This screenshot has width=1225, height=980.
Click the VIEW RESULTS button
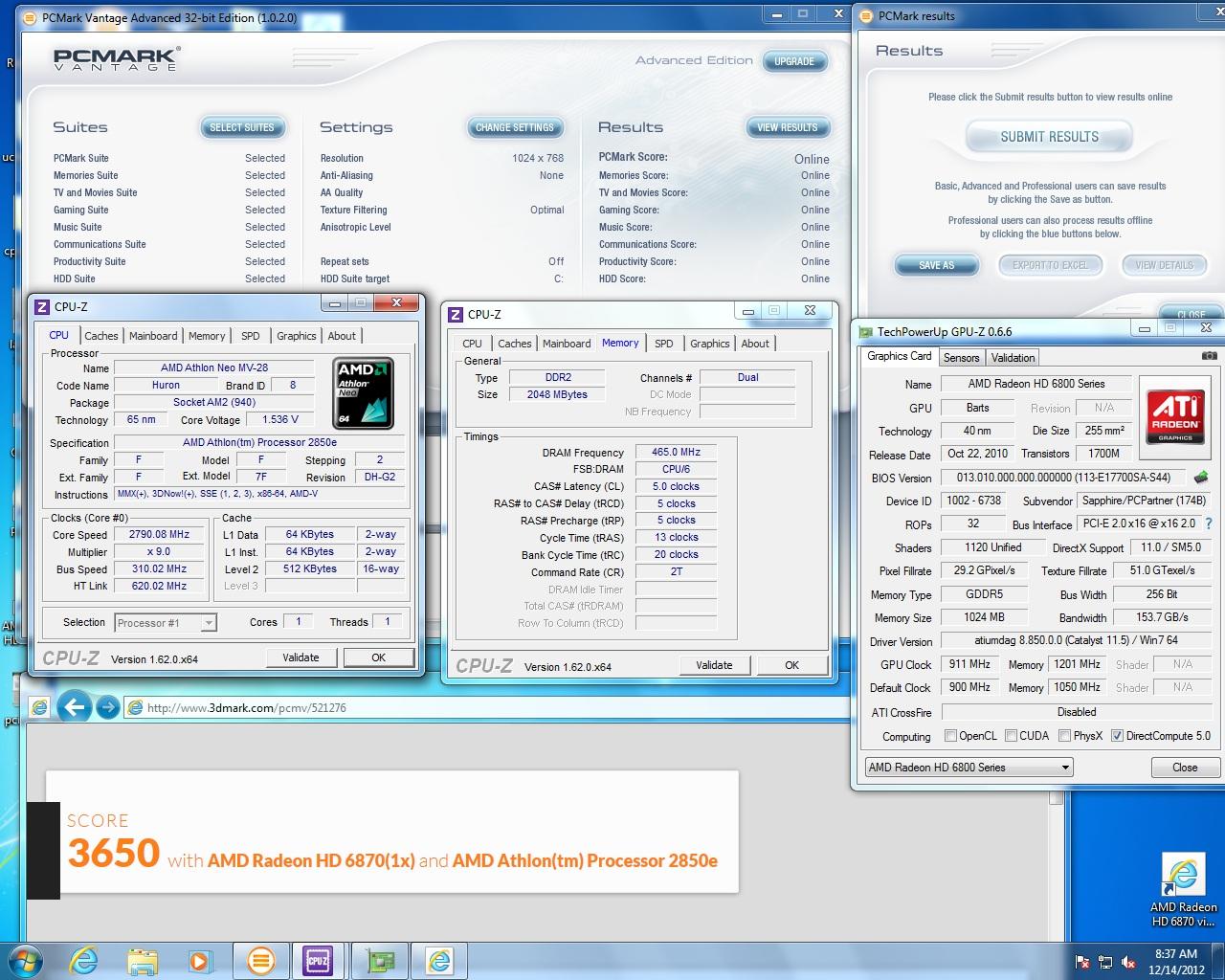(788, 127)
